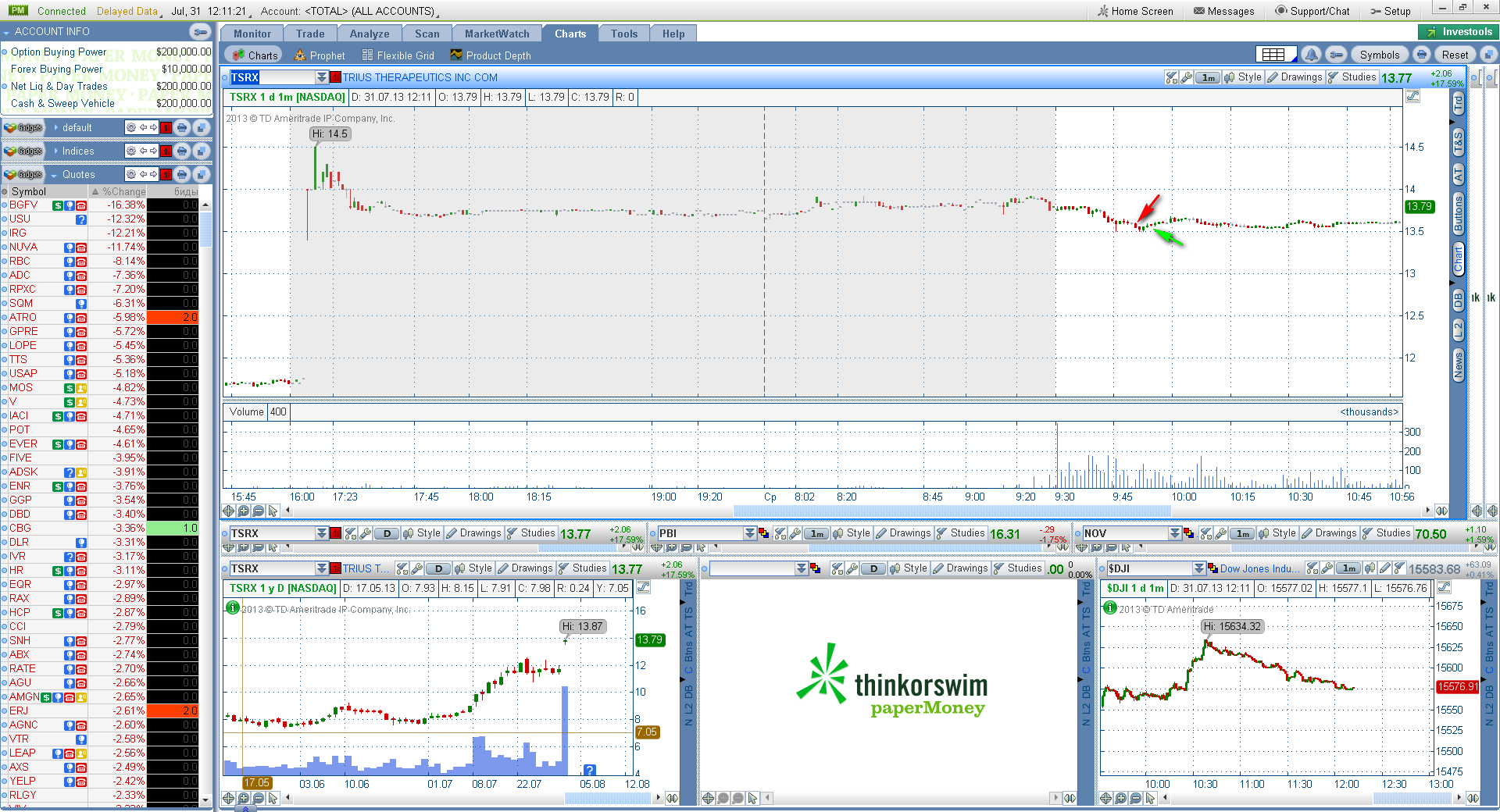Open NOV symbol dropdown
Image resolution: width=1500 pixels, height=812 pixels.
coord(1175,533)
